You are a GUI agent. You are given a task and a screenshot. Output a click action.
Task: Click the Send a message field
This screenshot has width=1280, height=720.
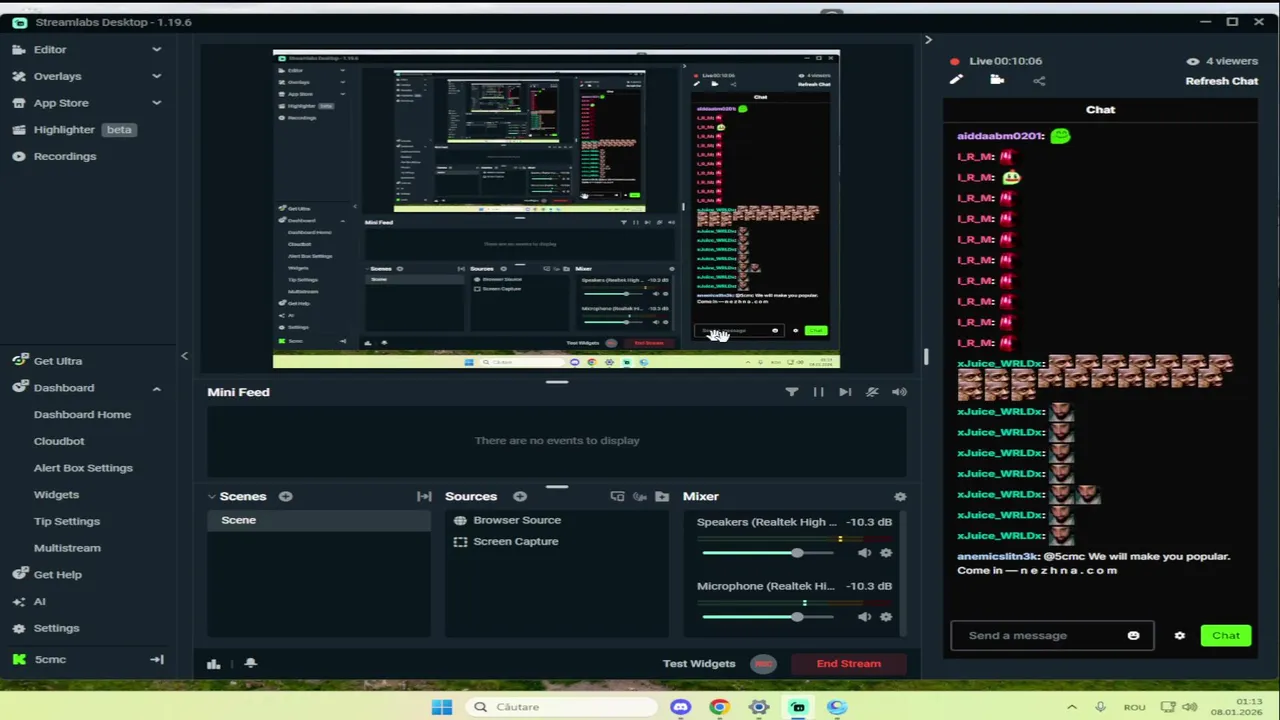(x=1052, y=636)
